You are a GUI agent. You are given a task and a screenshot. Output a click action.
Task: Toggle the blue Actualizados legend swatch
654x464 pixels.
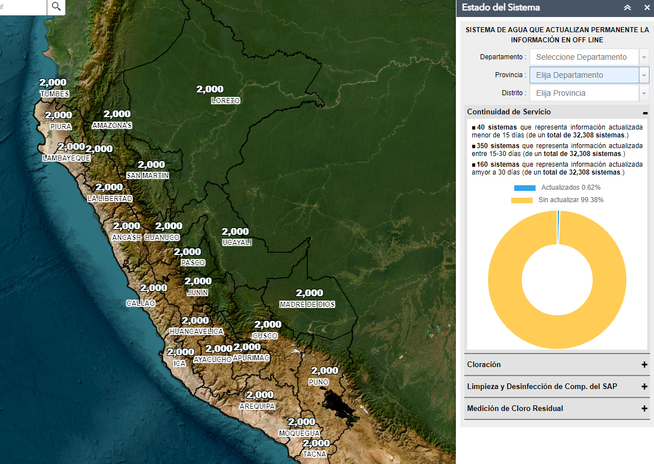point(525,188)
